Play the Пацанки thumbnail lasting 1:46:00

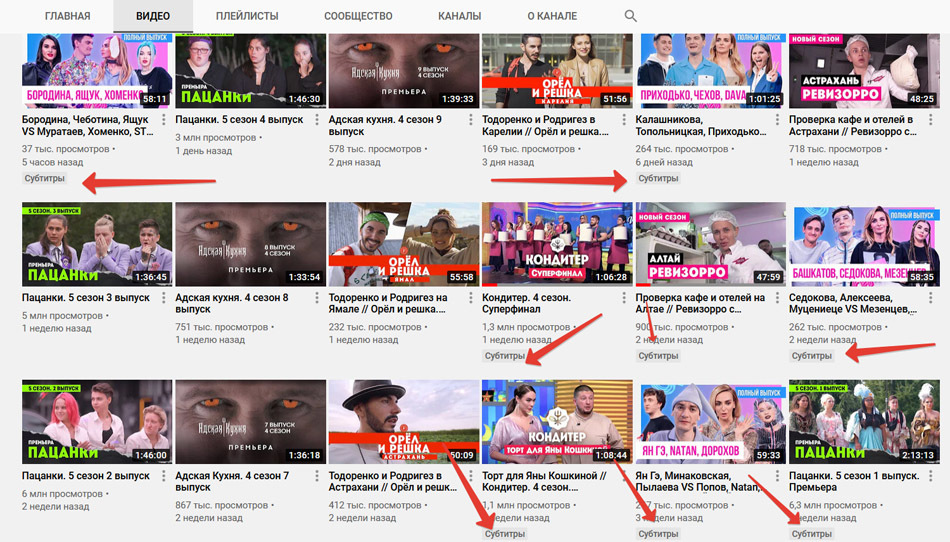click(97, 422)
